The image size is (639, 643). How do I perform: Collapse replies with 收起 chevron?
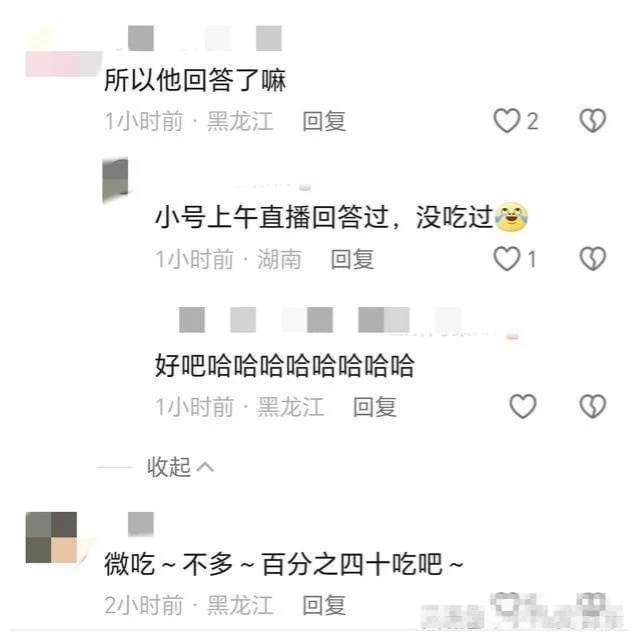(x=180, y=467)
